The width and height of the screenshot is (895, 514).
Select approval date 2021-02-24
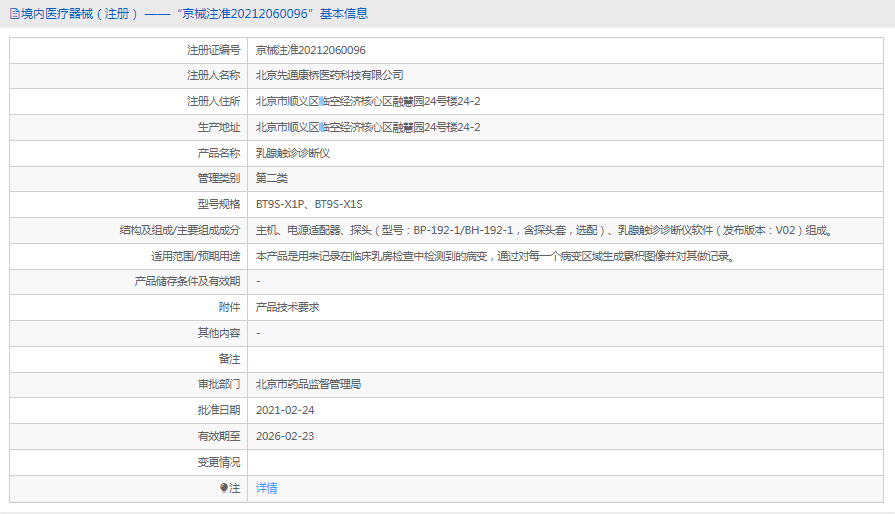(x=285, y=410)
